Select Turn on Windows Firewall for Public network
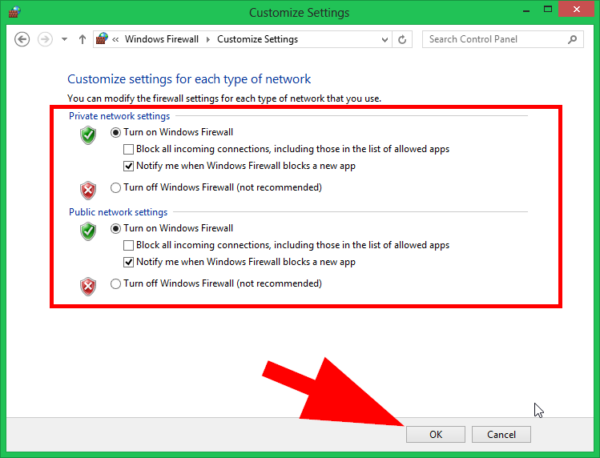The width and height of the screenshot is (600, 458). [x=115, y=229]
